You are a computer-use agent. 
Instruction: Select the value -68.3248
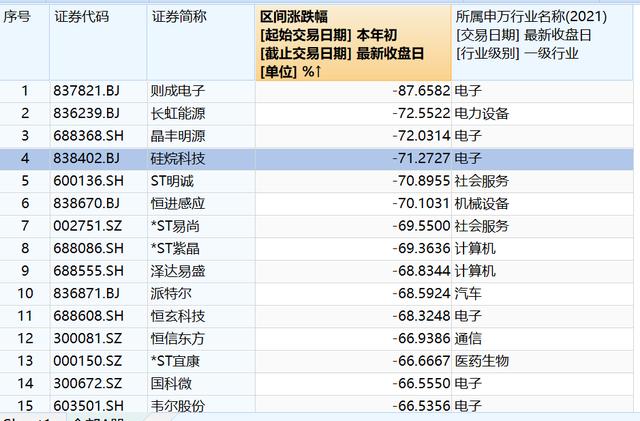coord(421,316)
